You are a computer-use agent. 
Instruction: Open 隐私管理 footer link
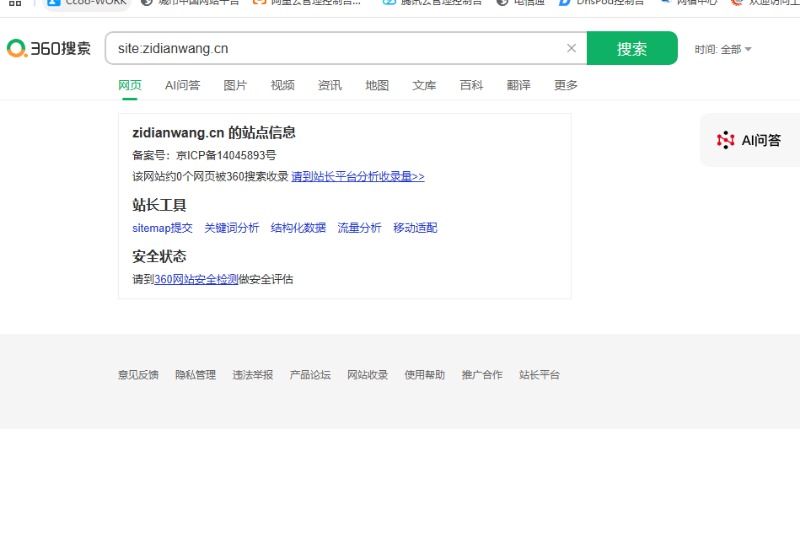(x=195, y=375)
